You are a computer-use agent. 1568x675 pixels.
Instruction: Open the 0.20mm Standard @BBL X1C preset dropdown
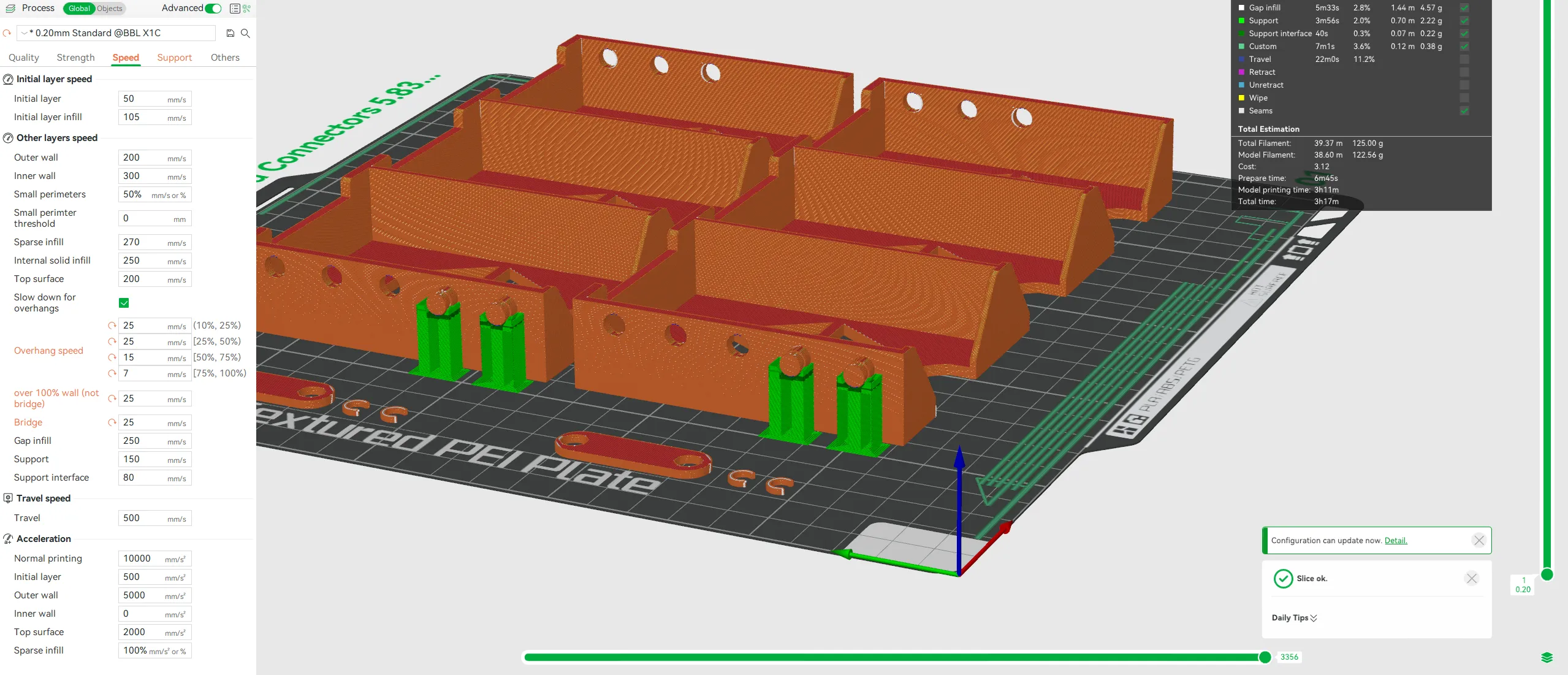tap(116, 33)
